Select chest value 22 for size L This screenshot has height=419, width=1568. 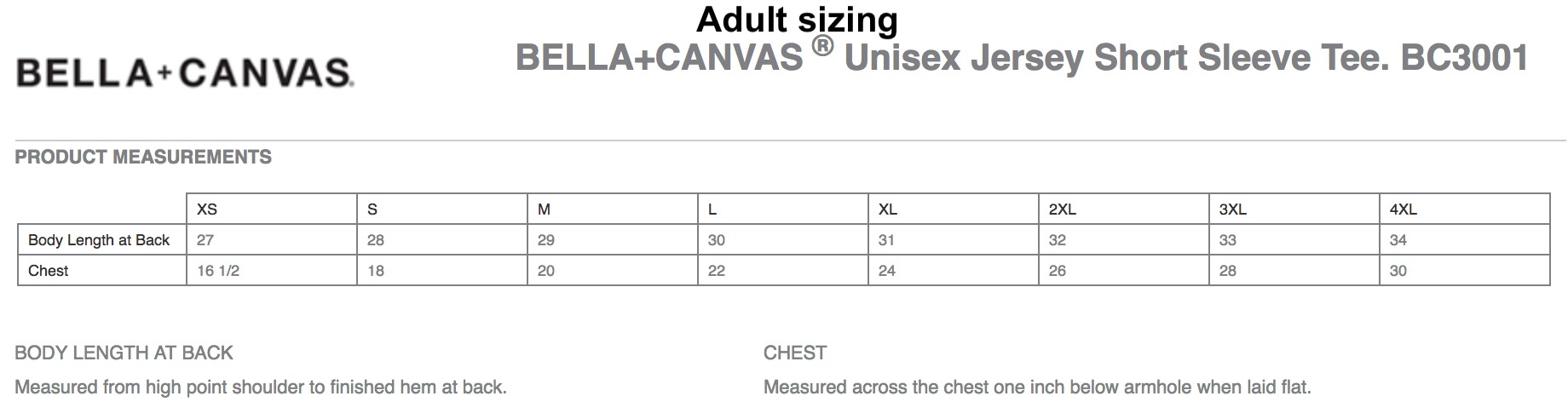pyautogui.click(x=717, y=271)
